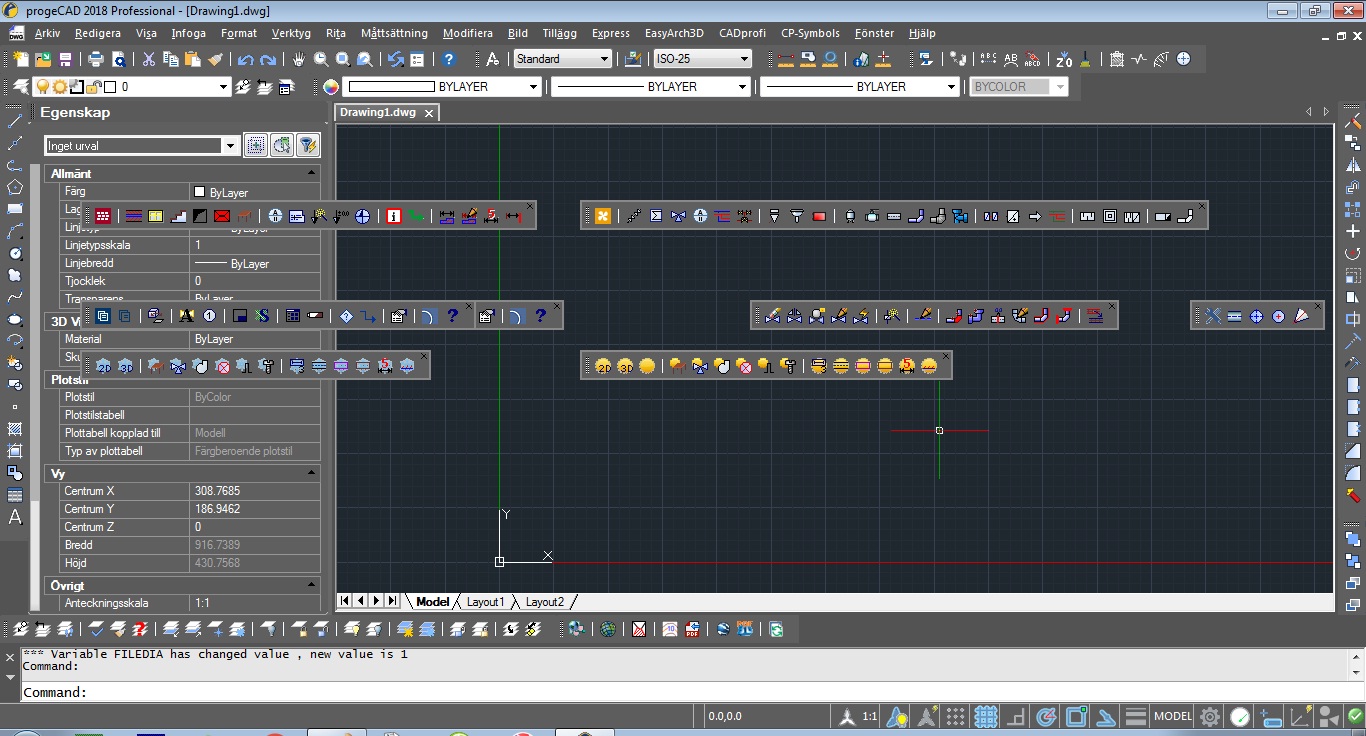
Task: Open Print Preview from the toolbar
Action: click(x=119, y=59)
